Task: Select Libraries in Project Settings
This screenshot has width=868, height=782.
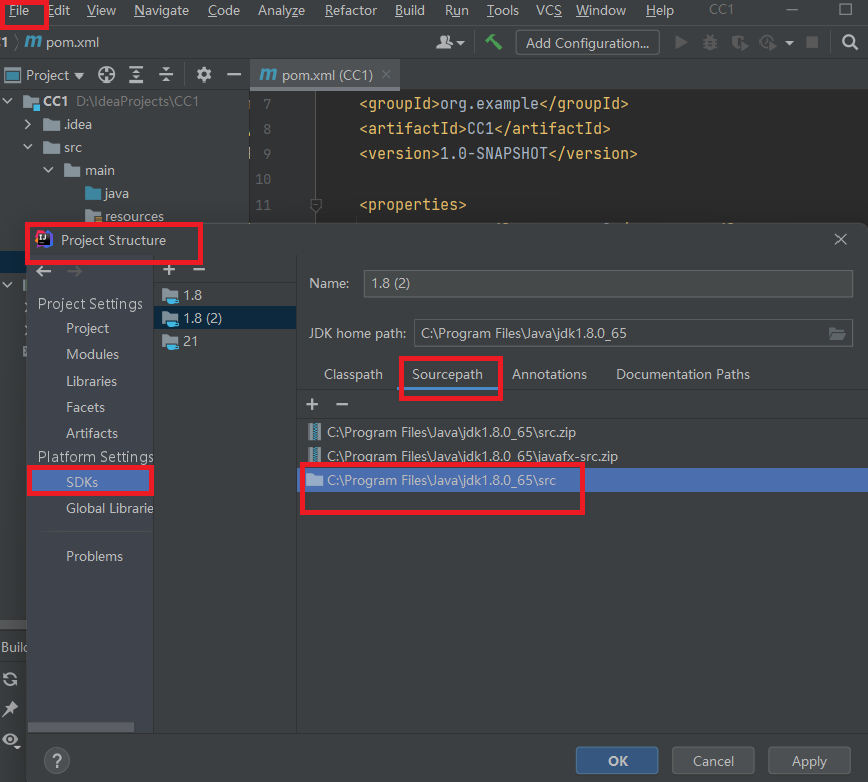Action: click(91, 381)
